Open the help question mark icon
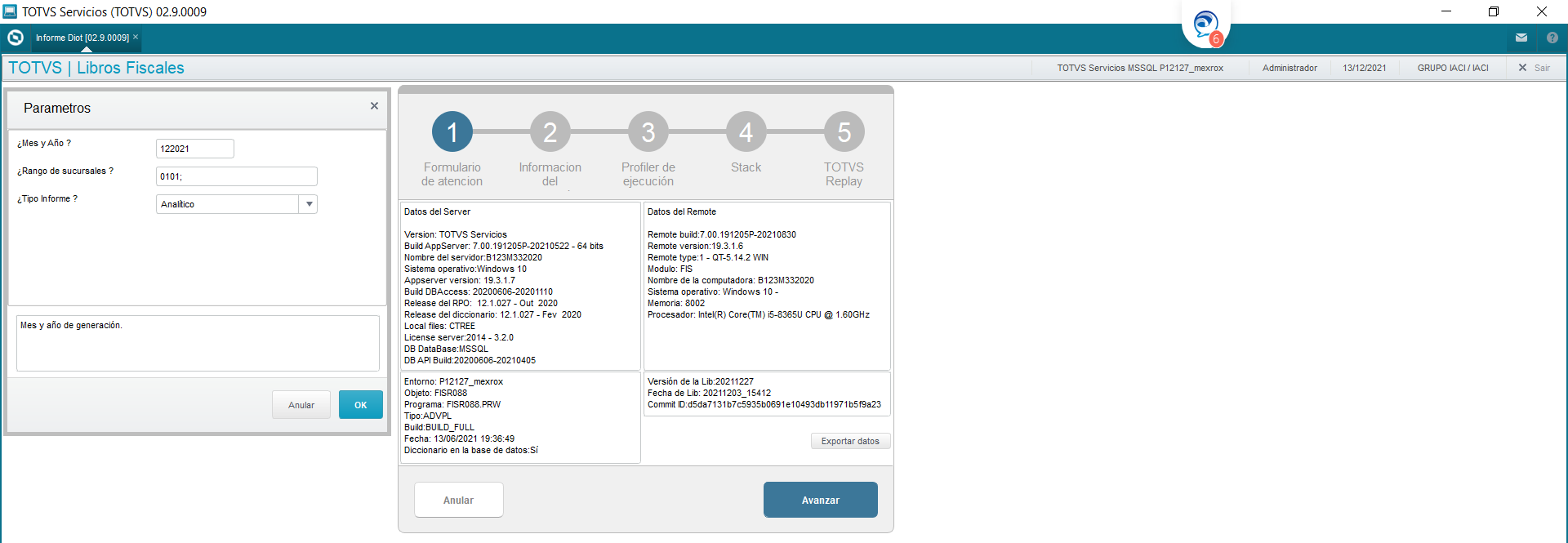The image size is (1568, 543). tap(1552, 38)
